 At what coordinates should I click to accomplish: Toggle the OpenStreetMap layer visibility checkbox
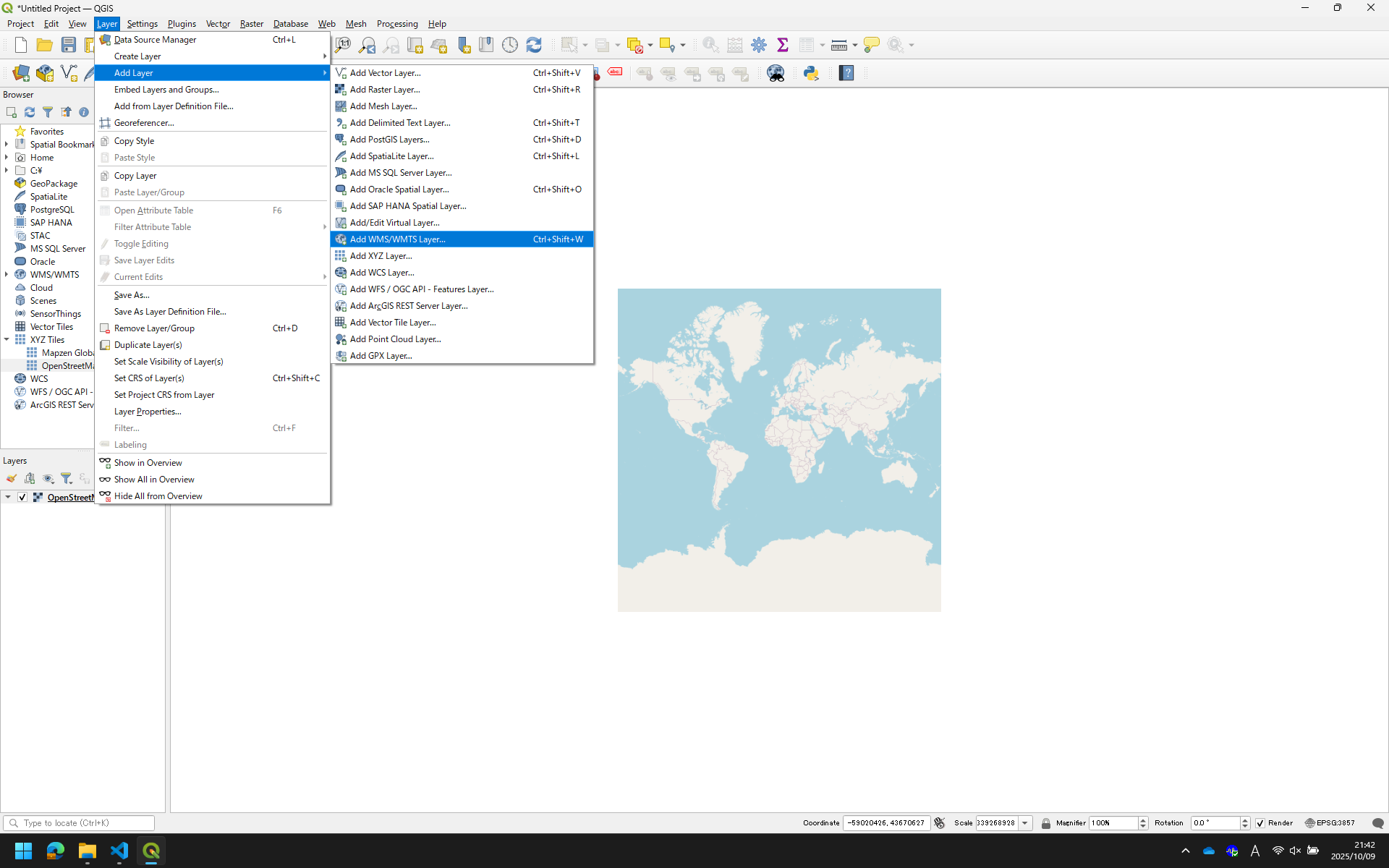22,497
